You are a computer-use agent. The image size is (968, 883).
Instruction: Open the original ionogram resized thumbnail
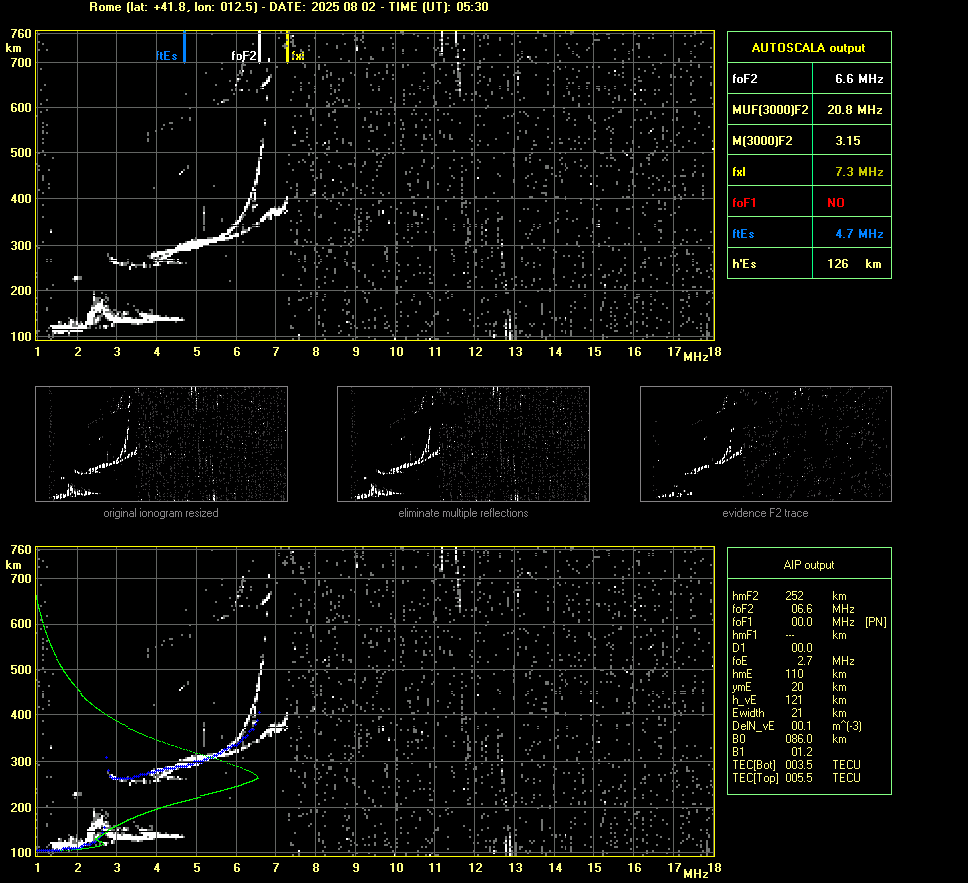[161, 444]
